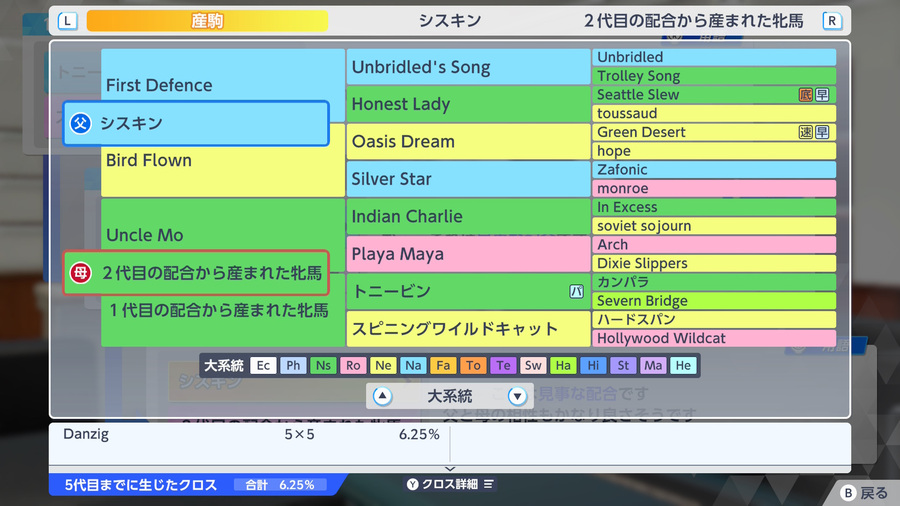Click the L shoulder button icon

(67, 21)
